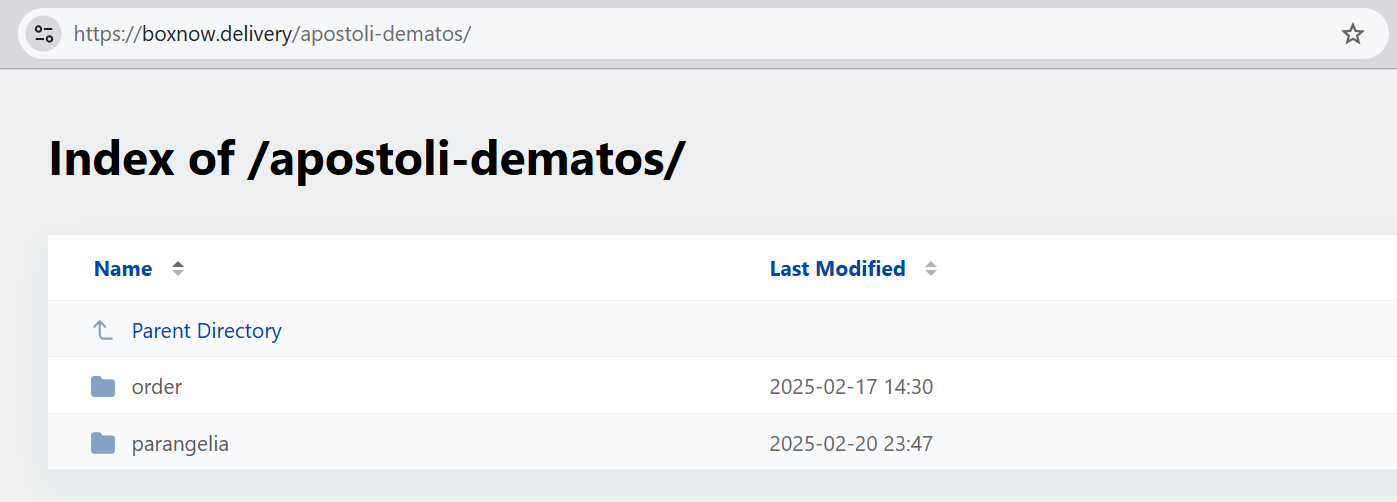
Task: Click the order date 2025-02-17 14:30
Action: 851,386
